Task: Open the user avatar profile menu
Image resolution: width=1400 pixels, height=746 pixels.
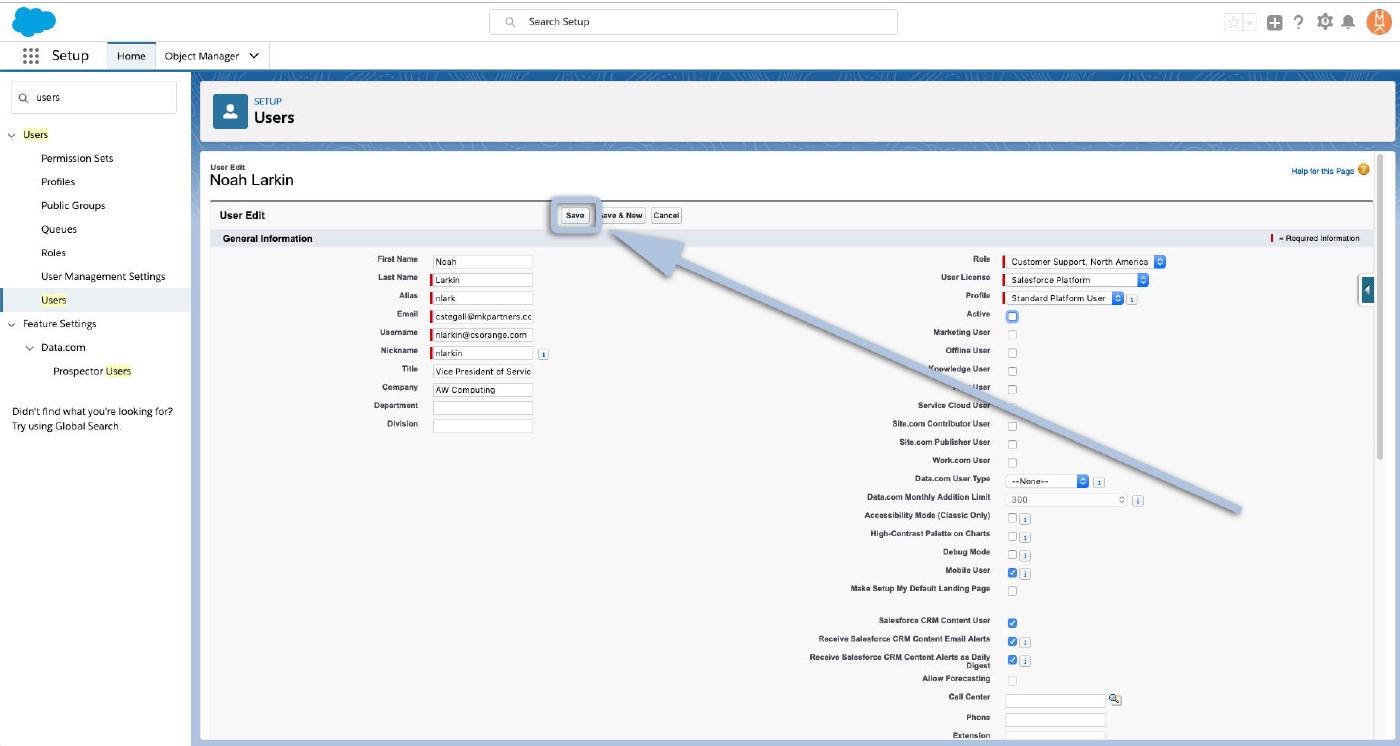Action: 1378,22
